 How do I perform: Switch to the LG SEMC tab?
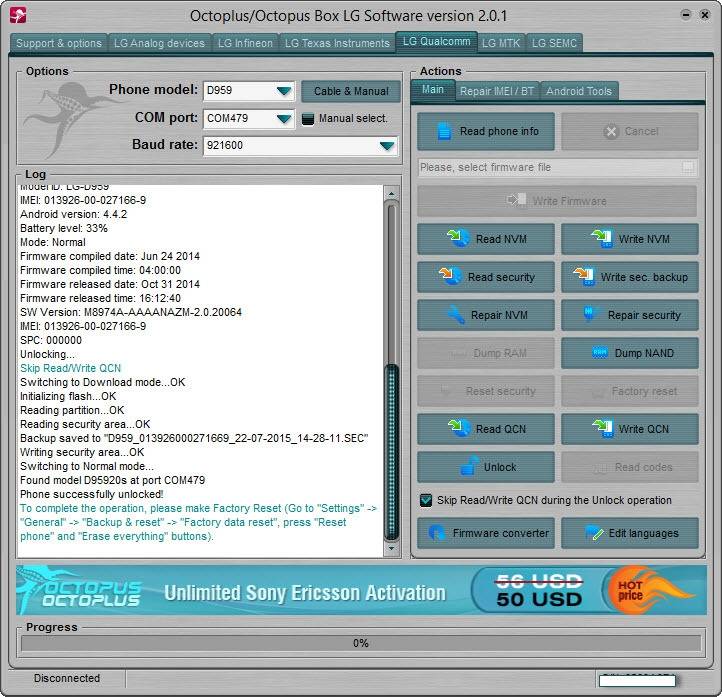[x=554, y=43]
